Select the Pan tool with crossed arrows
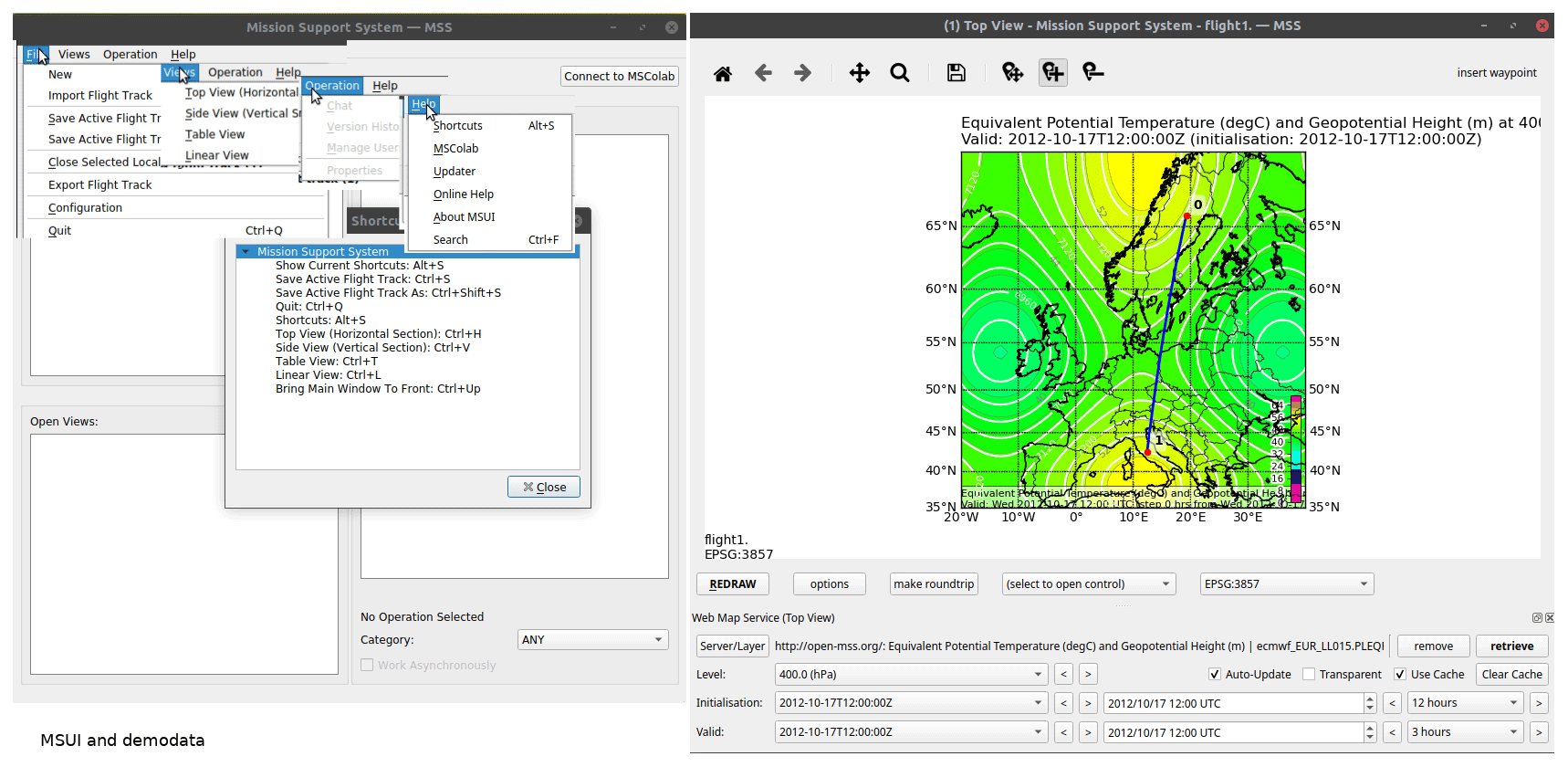1568x767 pixels. tap(859, 73)
